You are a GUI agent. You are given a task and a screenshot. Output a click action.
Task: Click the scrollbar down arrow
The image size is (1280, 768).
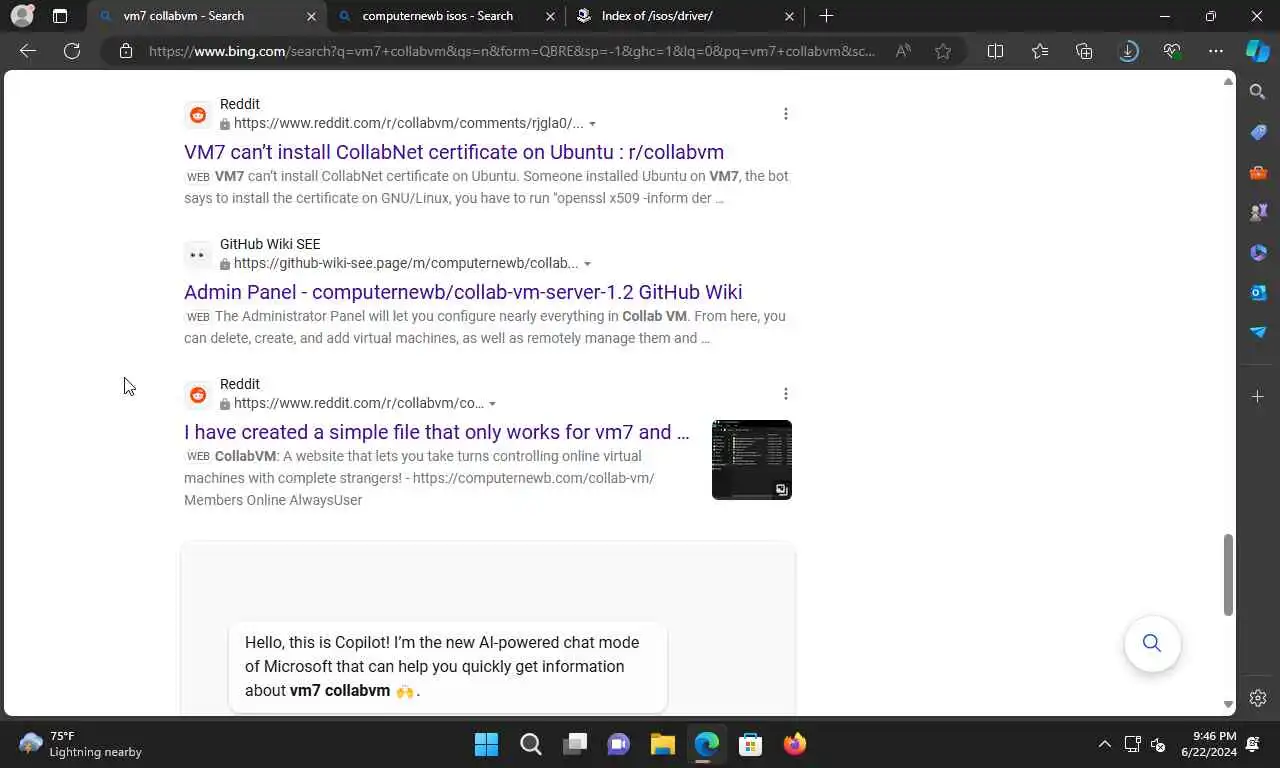tap(1228, 705)
